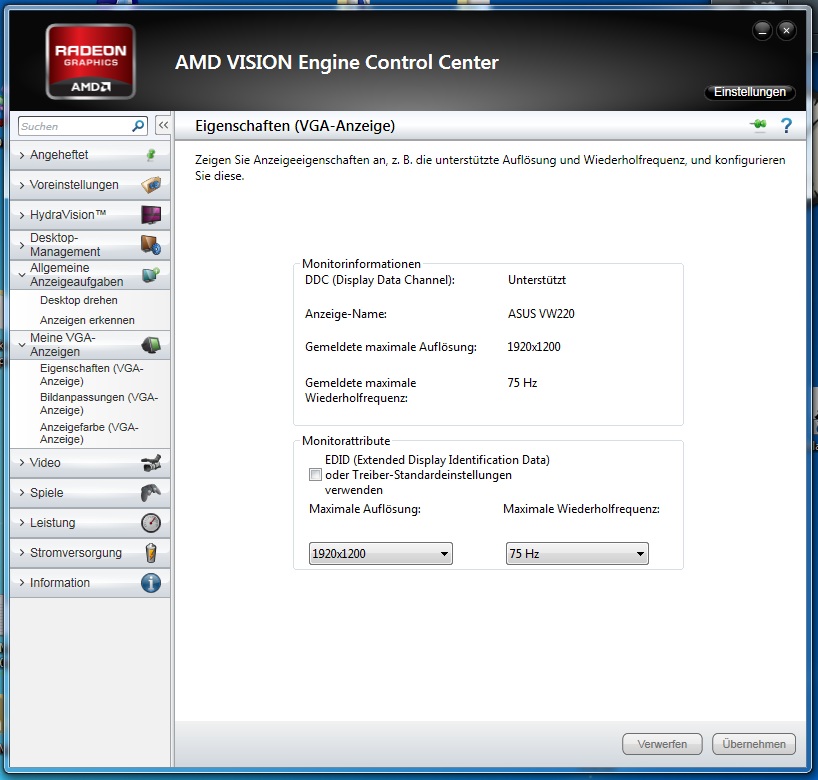Click the Video camcorder icon
This screenshot has height=780, width=818.
click(151, 463)
